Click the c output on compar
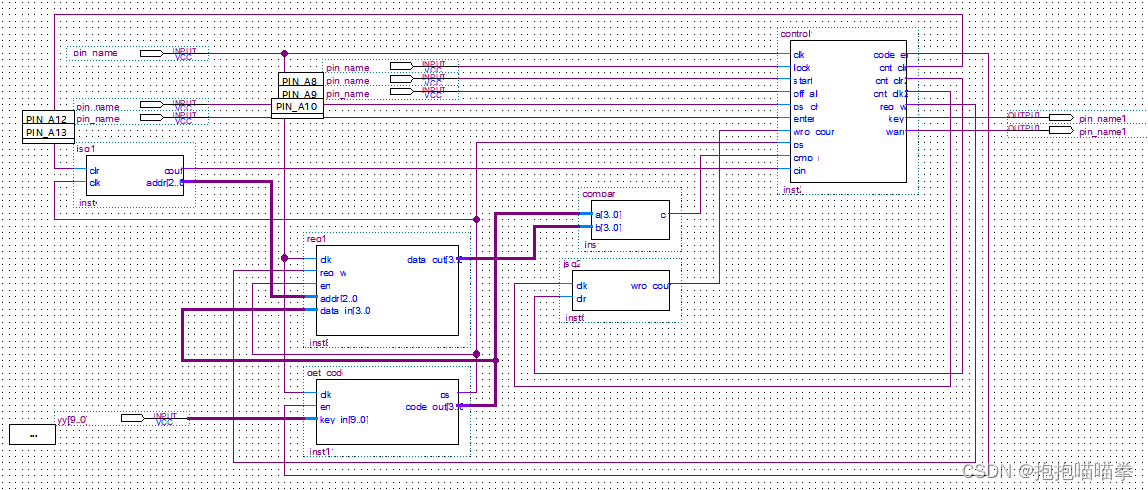Screen dimensions: 1148x490 [663, 215]
